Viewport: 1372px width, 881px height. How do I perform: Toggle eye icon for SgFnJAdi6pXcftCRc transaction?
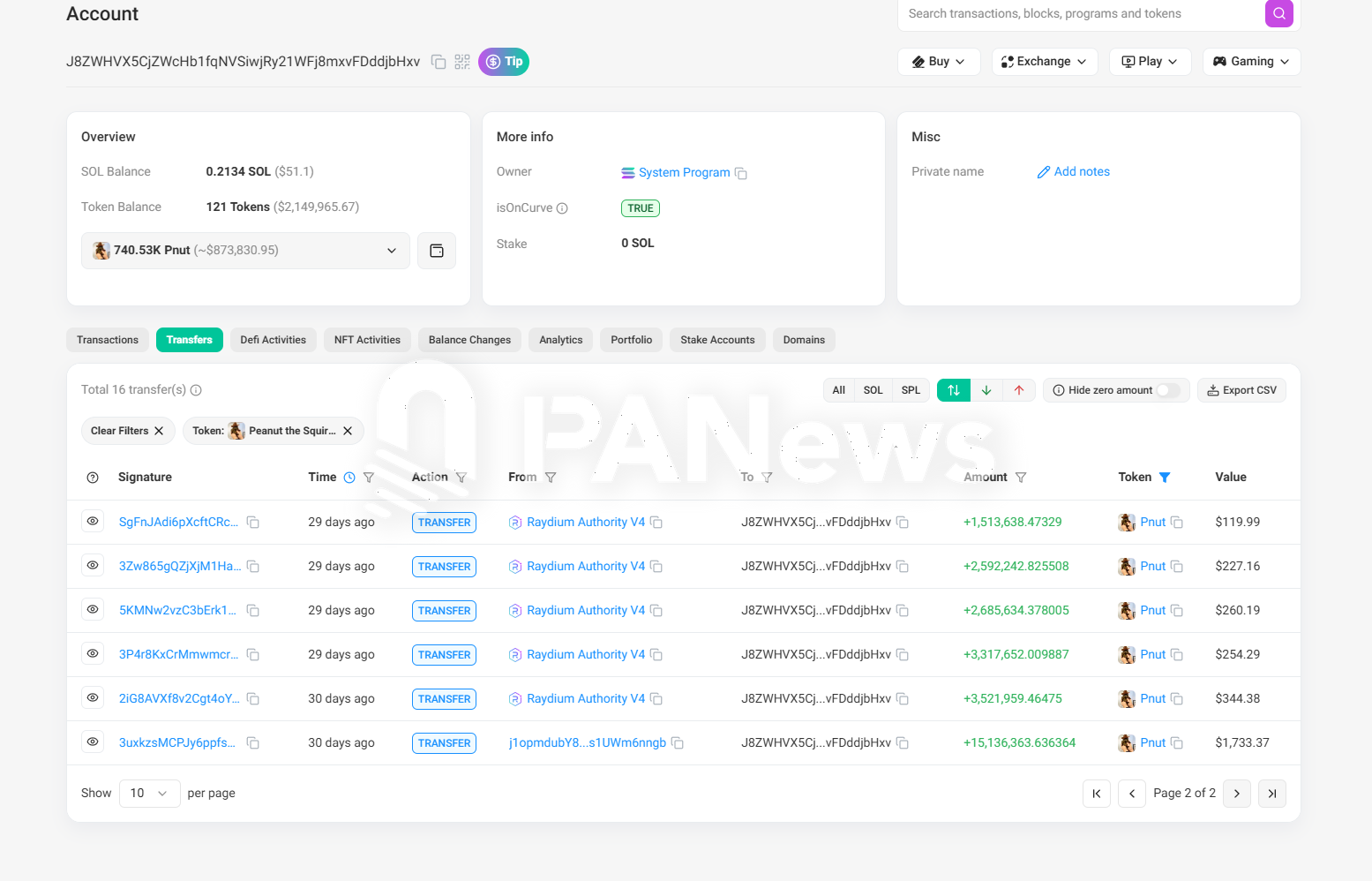coord(93,522)
